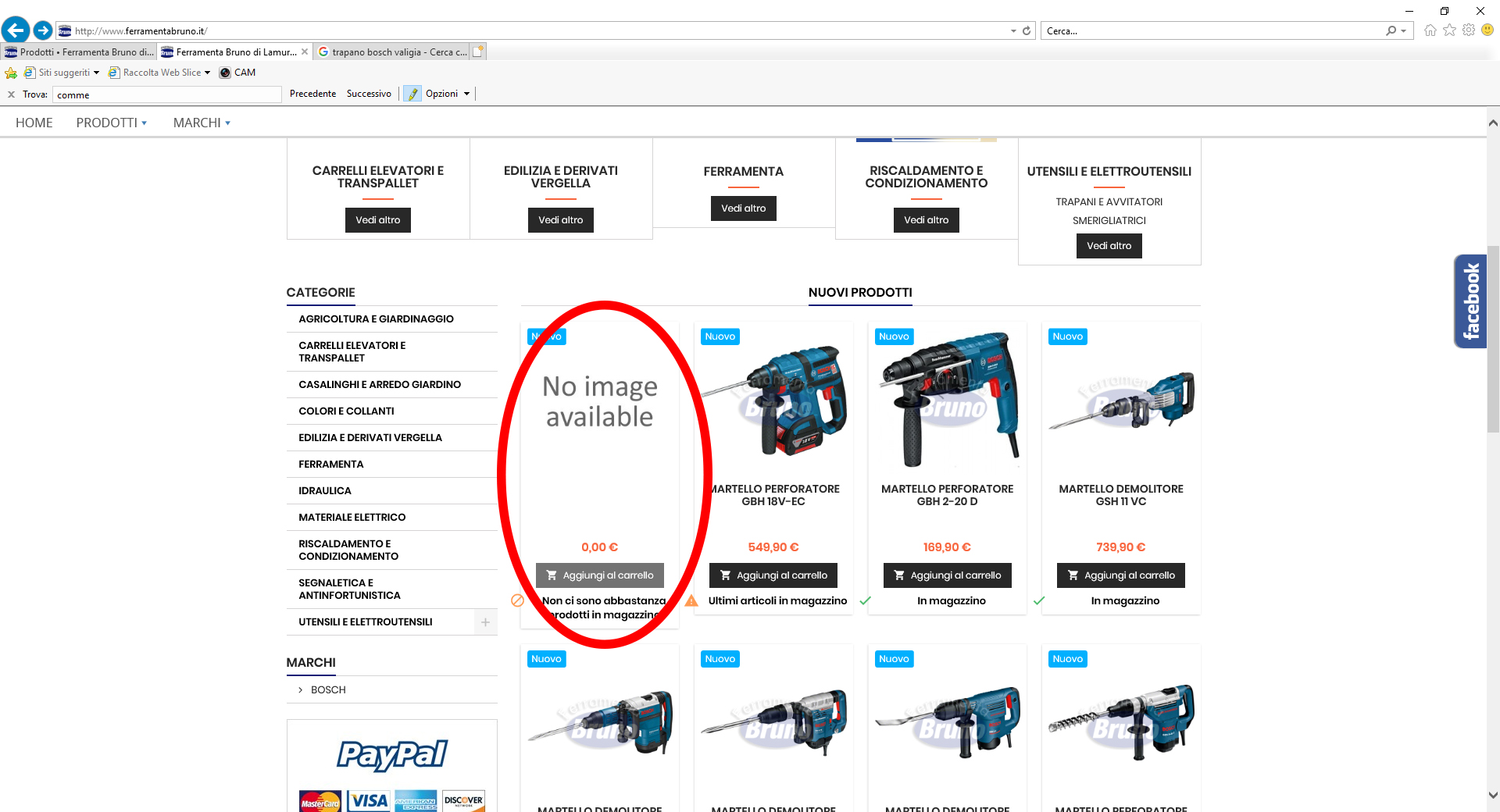The height and width of the screenshot is (812, 1500).
Task: Click the American Express card icon
Action: tap(416, 801)
